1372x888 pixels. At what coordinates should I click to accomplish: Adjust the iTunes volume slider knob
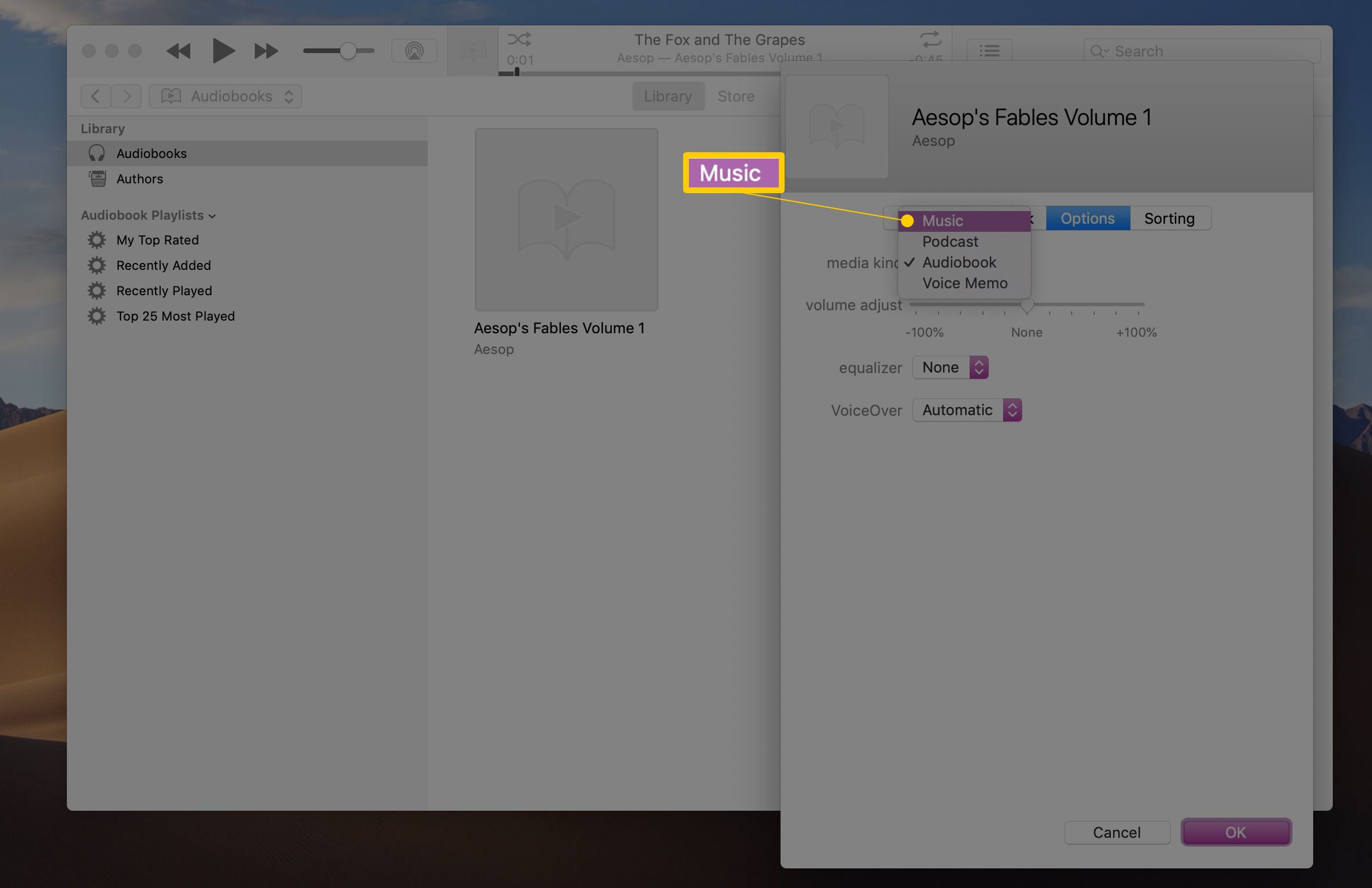pyautogui.click(x=348, y=51)
